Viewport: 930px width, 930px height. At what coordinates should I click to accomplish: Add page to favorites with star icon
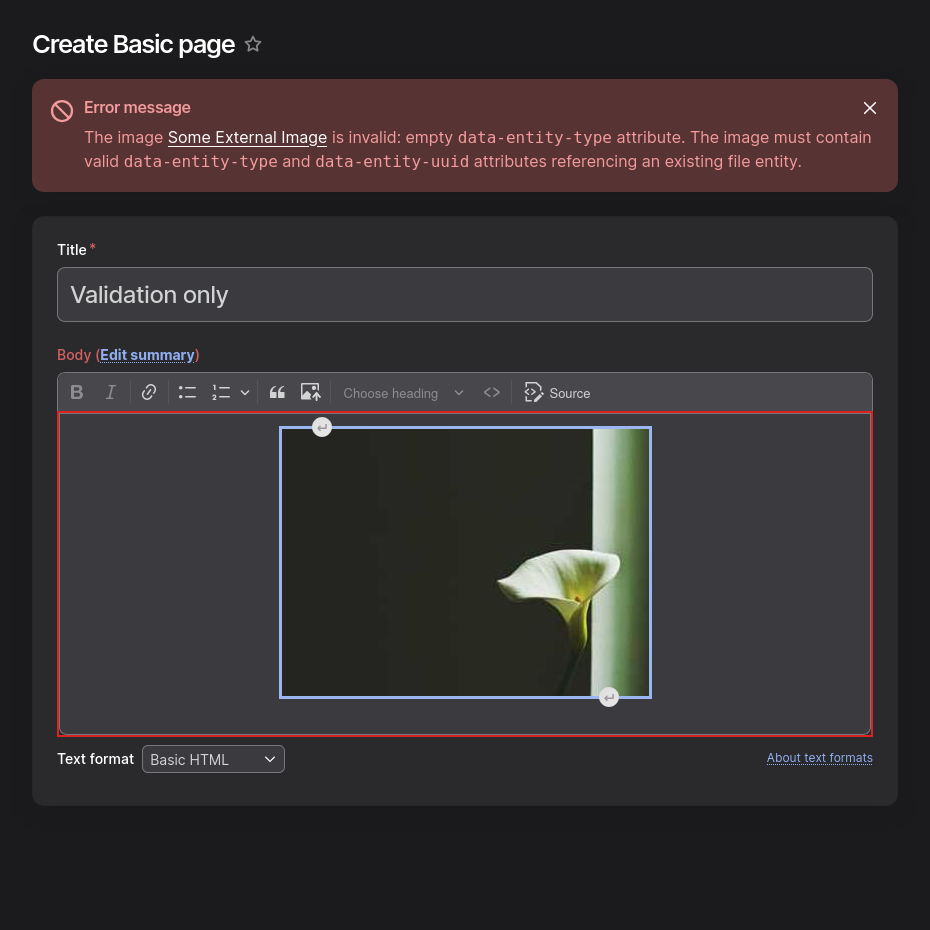pos(253,44)
